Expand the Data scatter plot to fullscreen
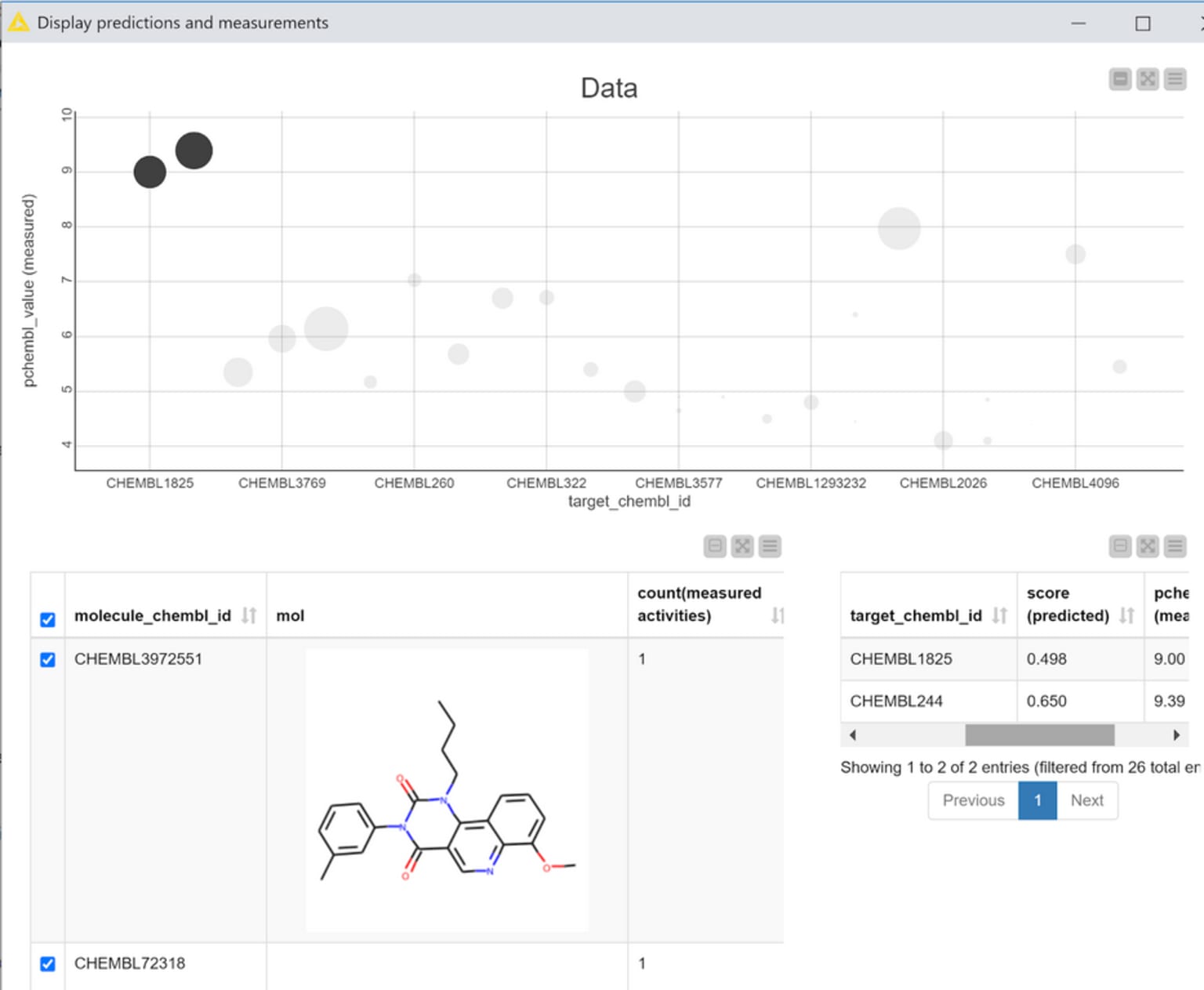 pyautogui.click(x=1147, y=78)
